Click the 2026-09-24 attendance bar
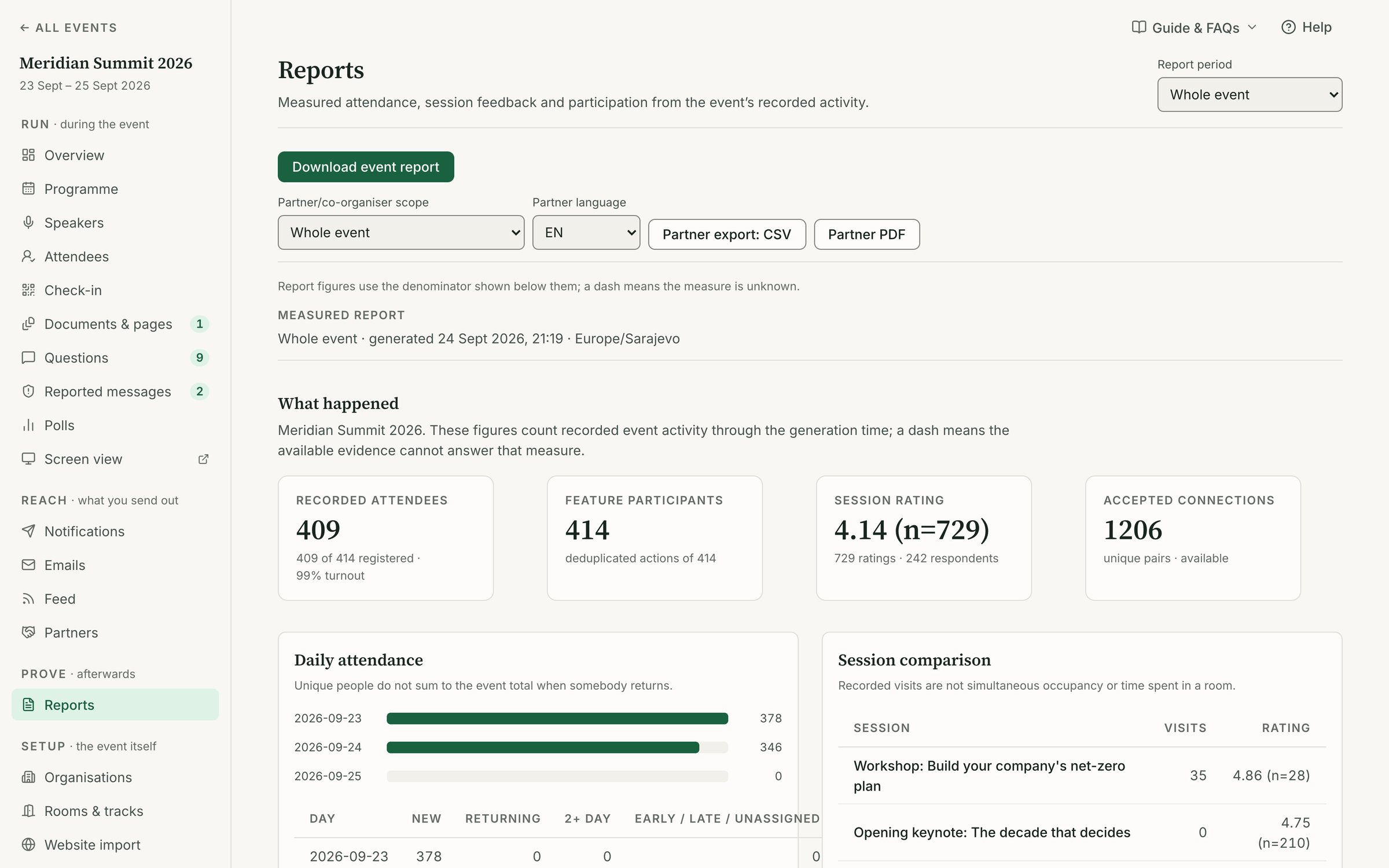This screenshot has width=1389, height=868. click(543, 747)
